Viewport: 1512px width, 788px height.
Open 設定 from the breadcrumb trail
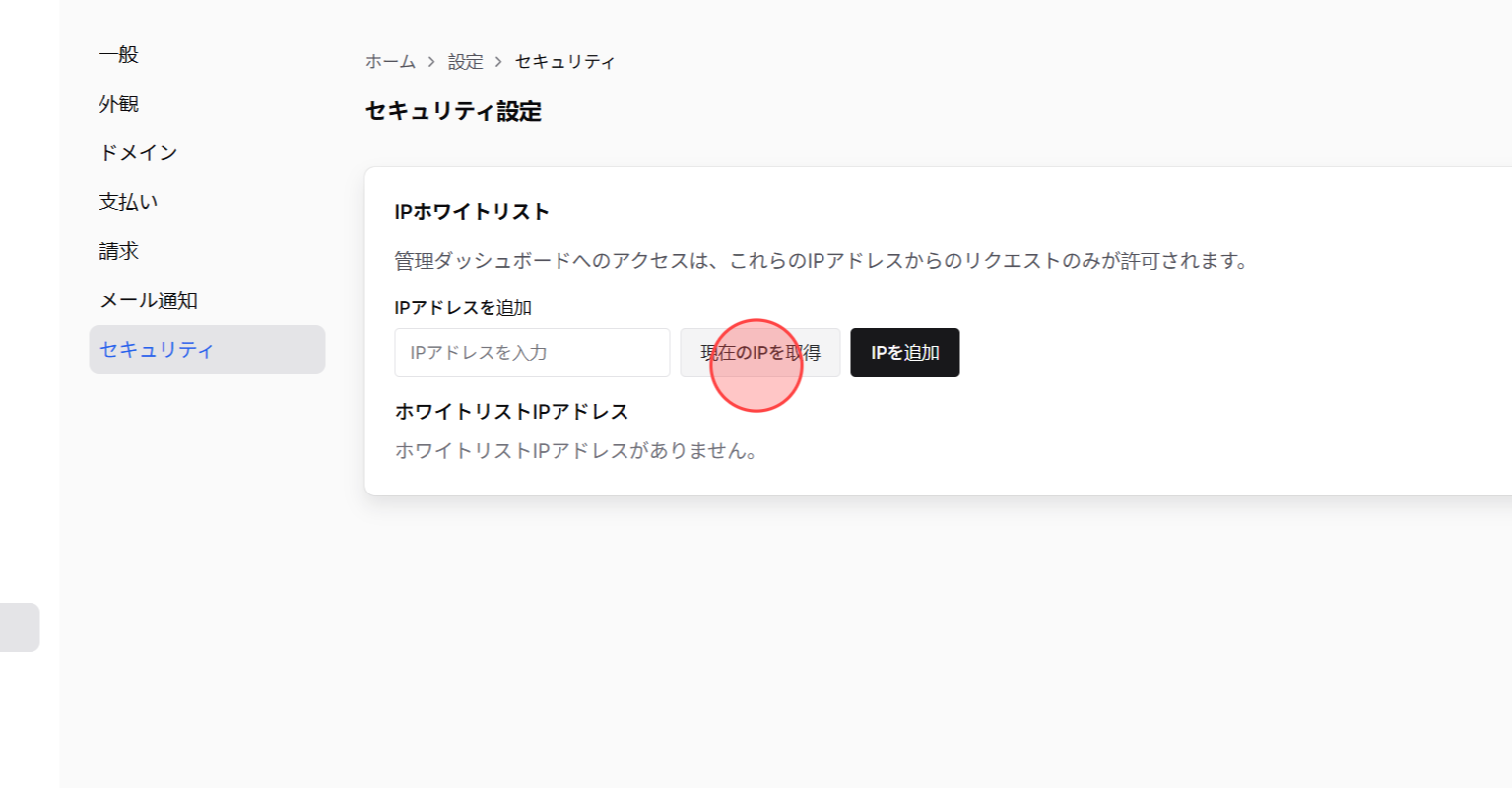tap(465, 61)
